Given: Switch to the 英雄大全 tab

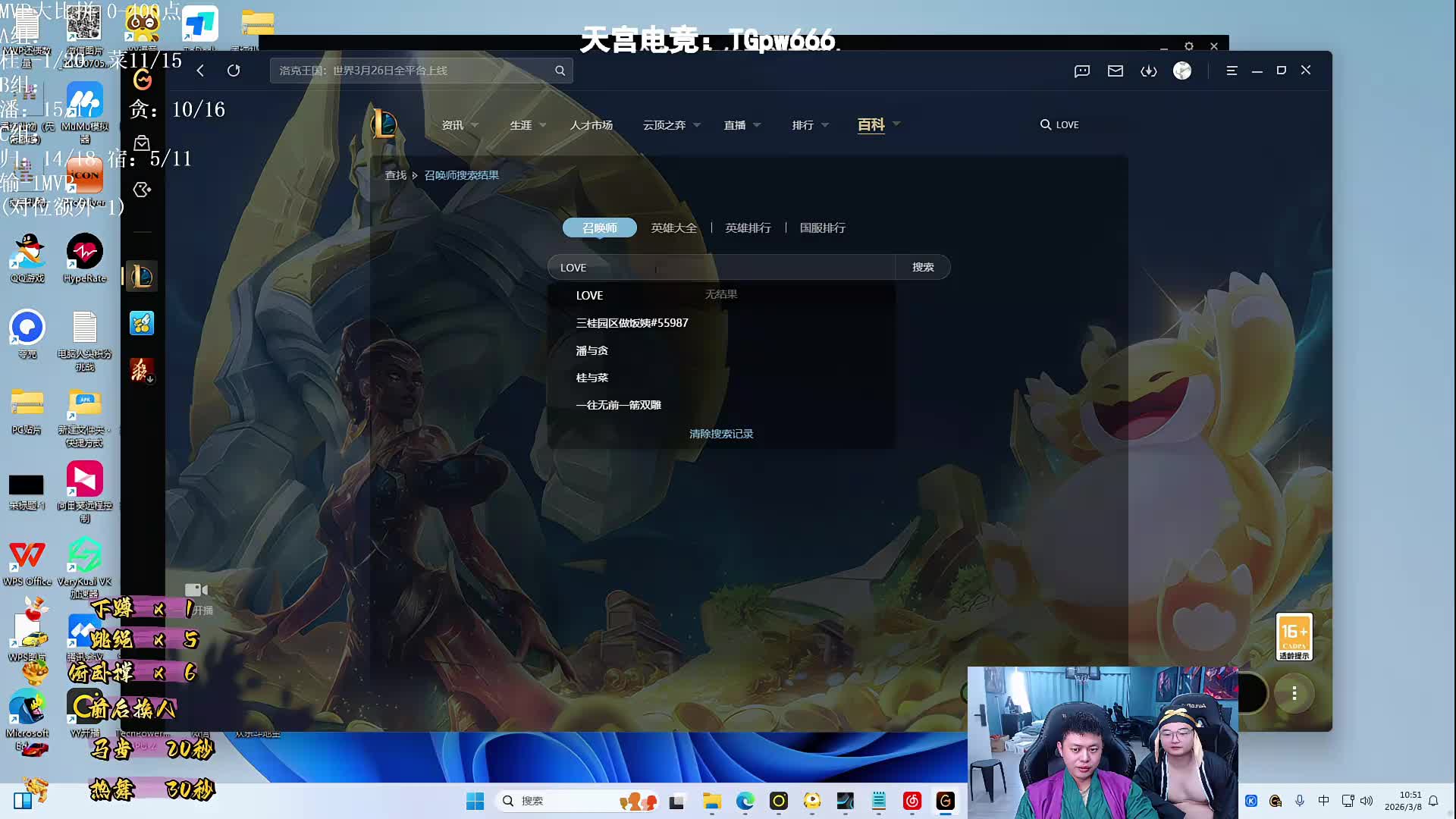Looking at the screenshot, I should coord(673,227).
